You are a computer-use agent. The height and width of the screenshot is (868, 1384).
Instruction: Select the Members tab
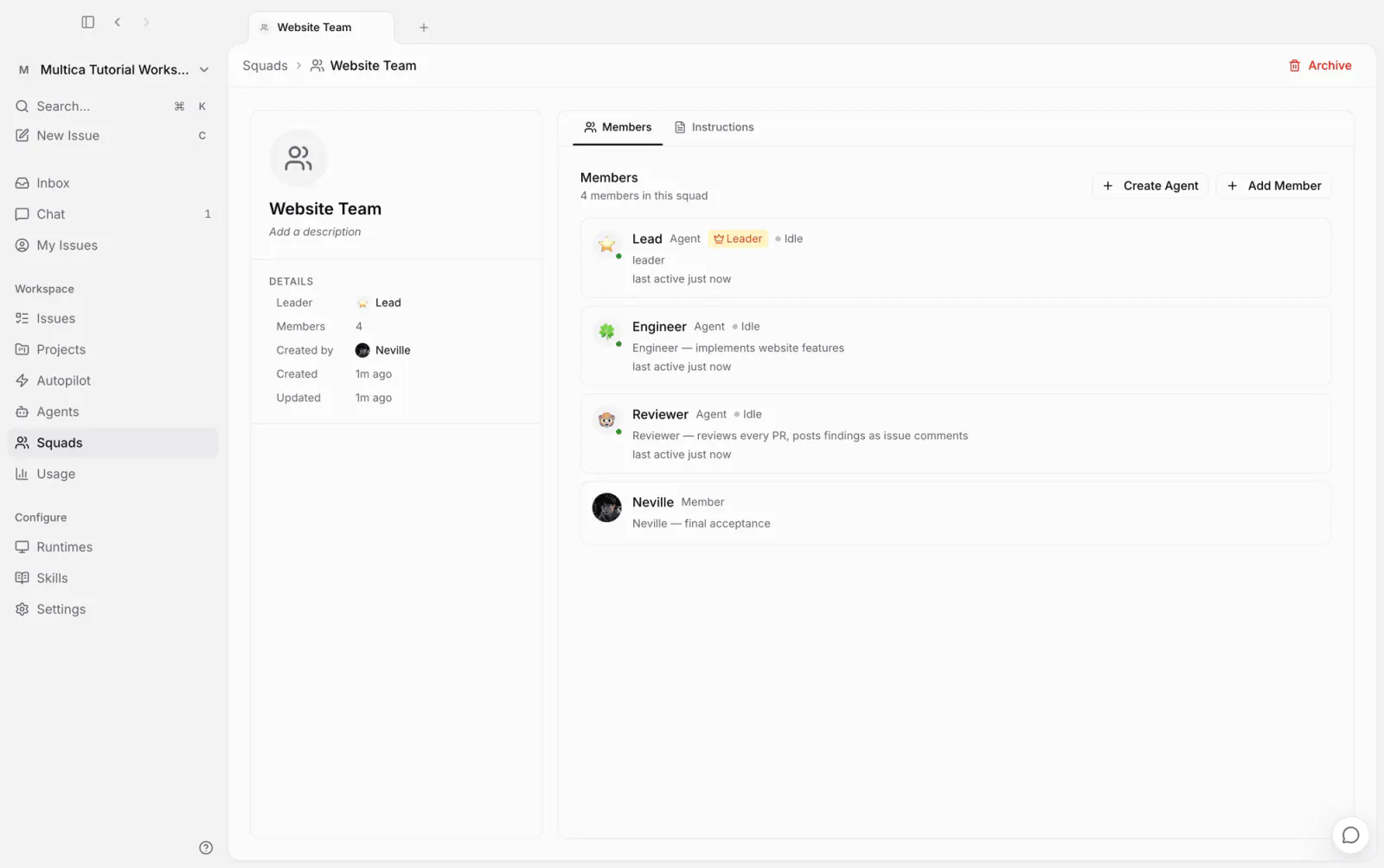[618, 127]
